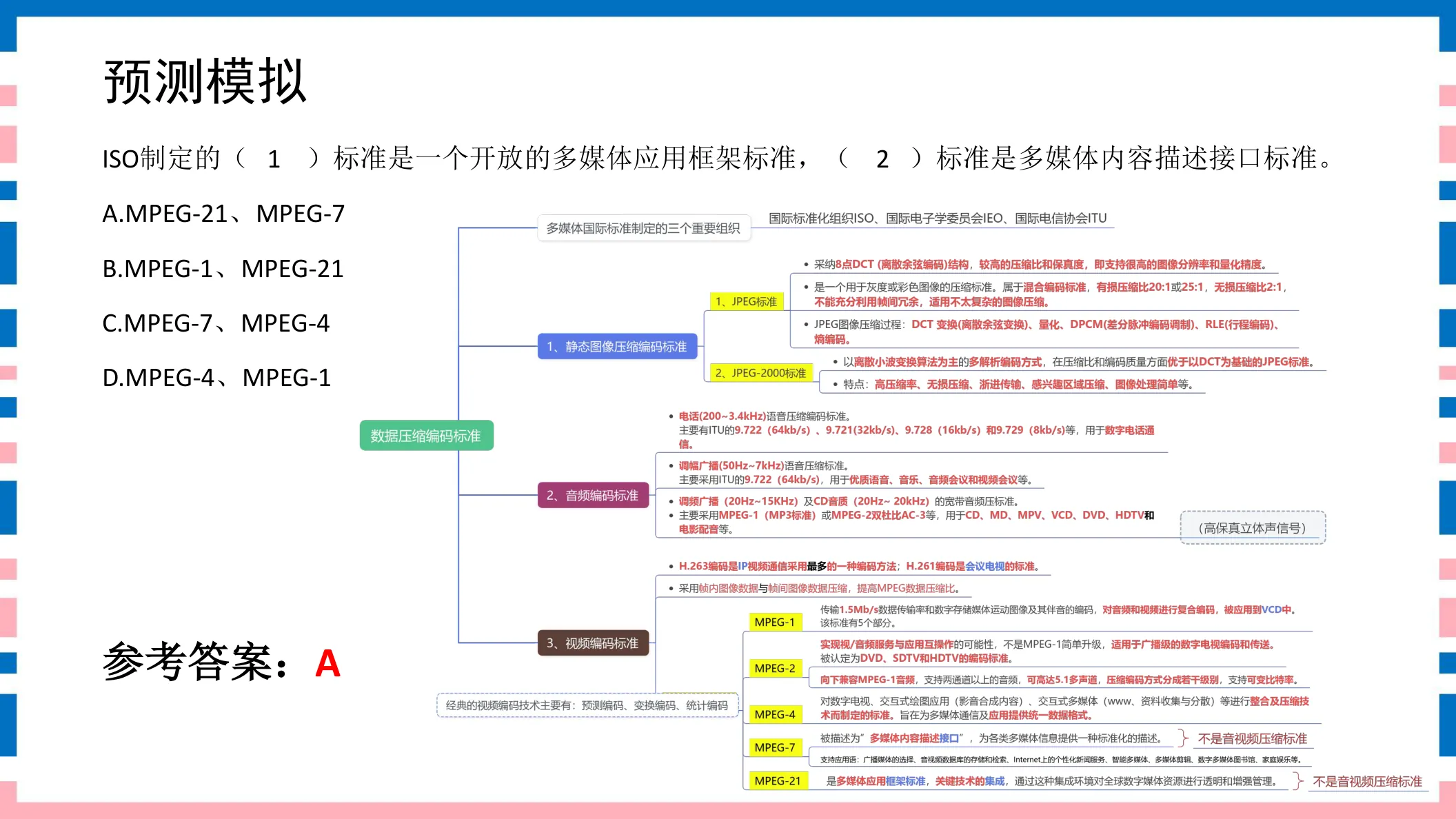The image size is (1456, 819).
Task: Click the yellow MPEG-4 label
Action: coord(775,714)
